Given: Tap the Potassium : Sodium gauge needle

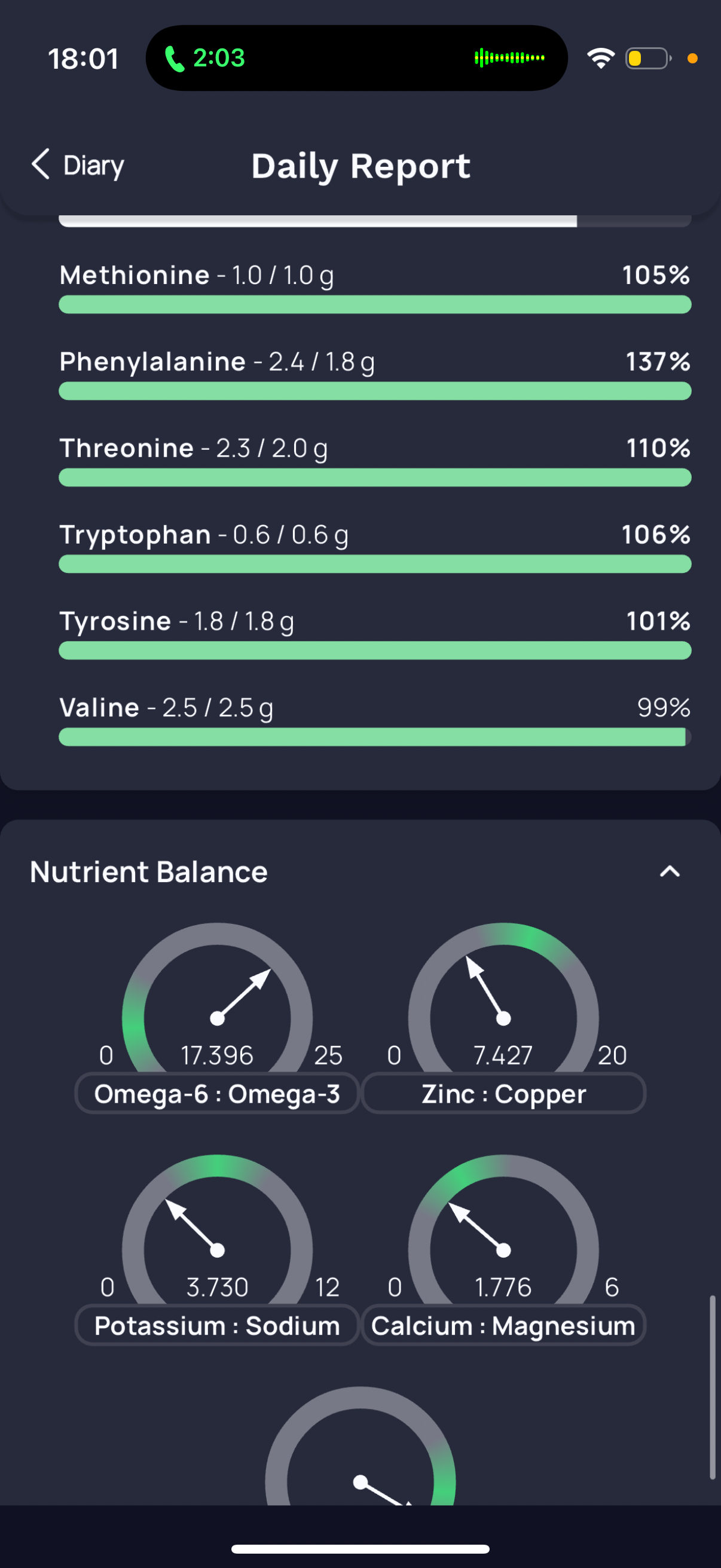Looking at the screenshot, I should pyautogui.click(x=195, y=1226).
